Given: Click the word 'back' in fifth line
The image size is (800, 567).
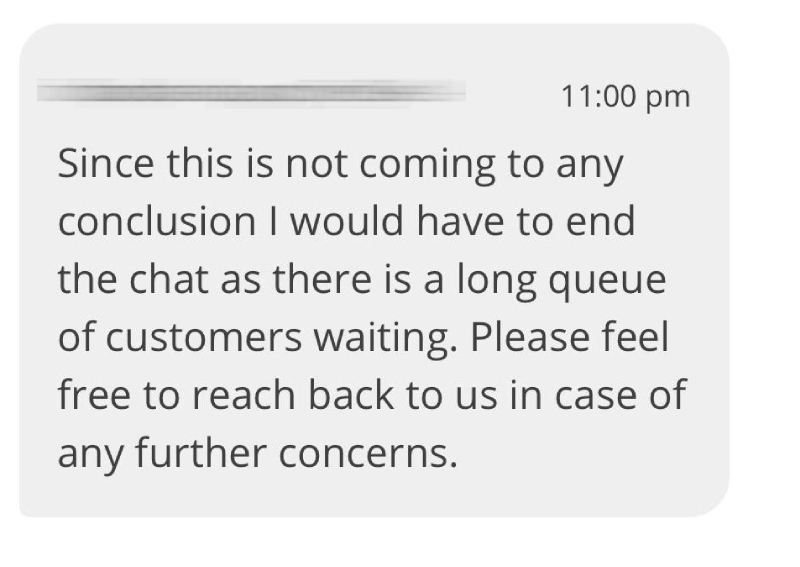Looking at the screenshot, I should tap(351, 395).
